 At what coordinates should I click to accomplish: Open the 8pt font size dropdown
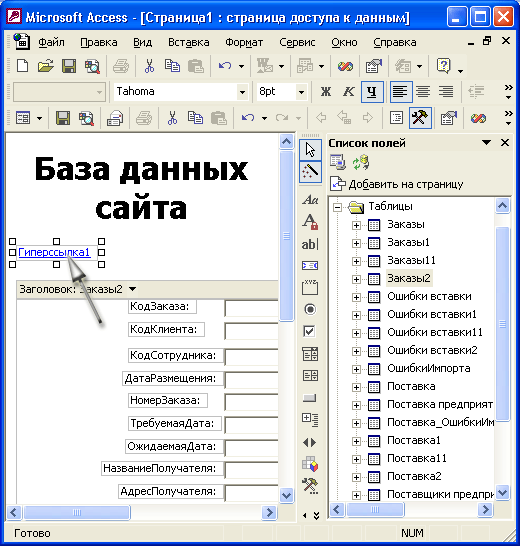point(301,92)
